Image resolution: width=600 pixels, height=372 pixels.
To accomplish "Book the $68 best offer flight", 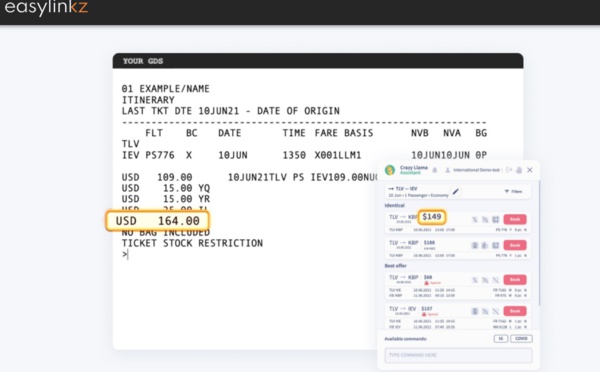I will pos(515,280).
